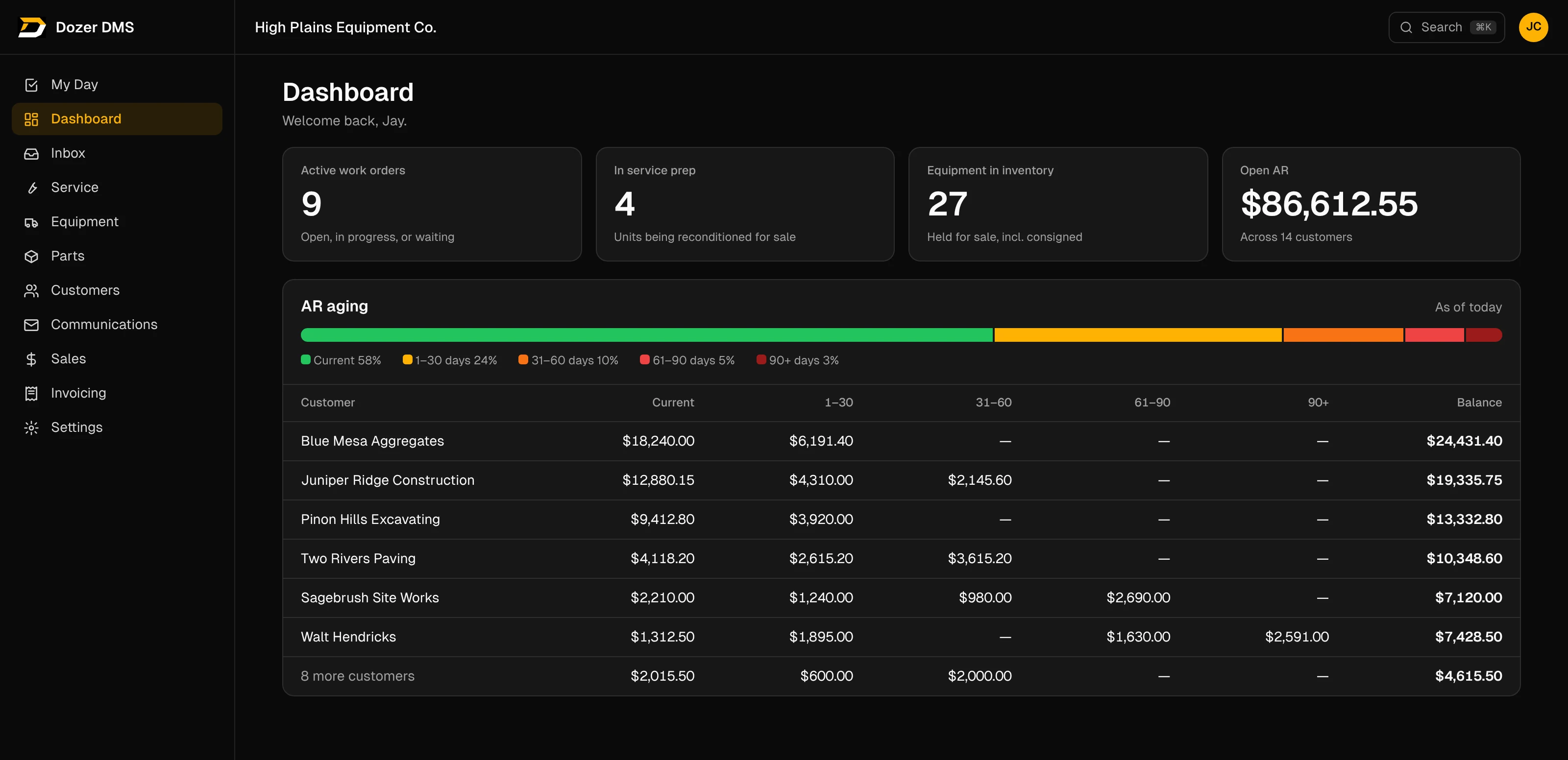
Task: Click the red 61–90 days bar segment
Action: tap(1434, 334)
